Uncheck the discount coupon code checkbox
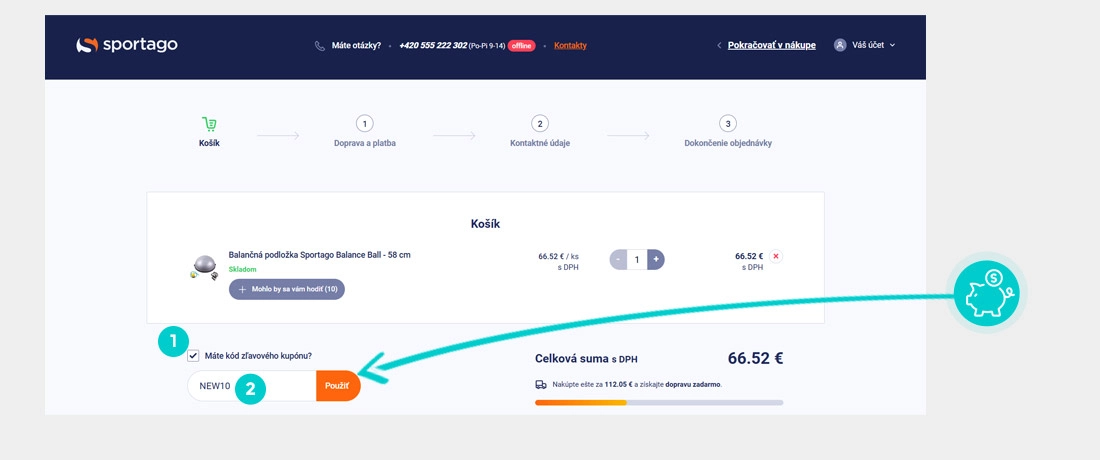1100x460 pixels. 193,355
